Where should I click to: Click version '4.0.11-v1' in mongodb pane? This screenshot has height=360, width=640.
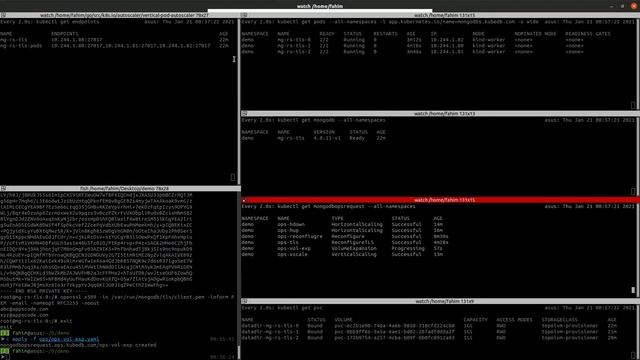click(327, 138)
